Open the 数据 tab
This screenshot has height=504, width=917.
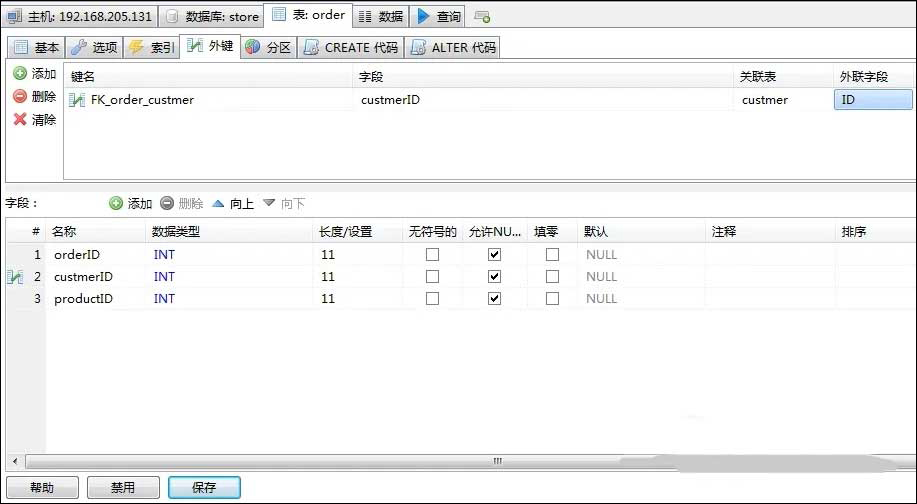click(381, 16)
